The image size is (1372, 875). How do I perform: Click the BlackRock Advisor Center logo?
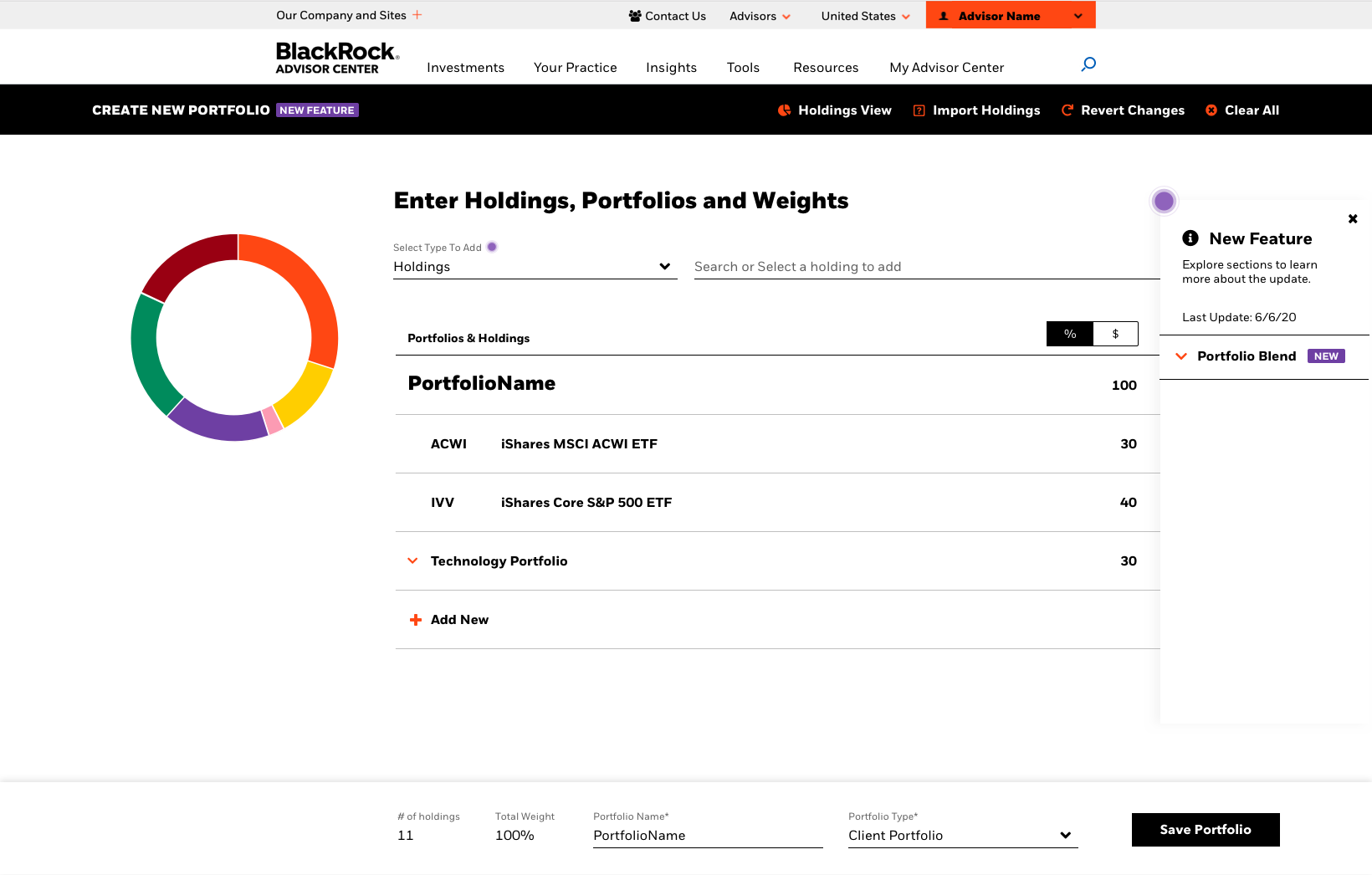[338, 58]
